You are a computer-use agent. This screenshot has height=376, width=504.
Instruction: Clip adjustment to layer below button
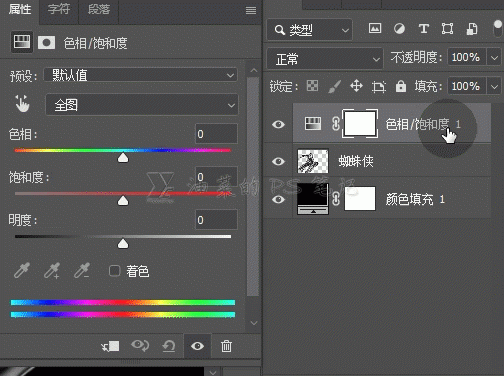110,346
